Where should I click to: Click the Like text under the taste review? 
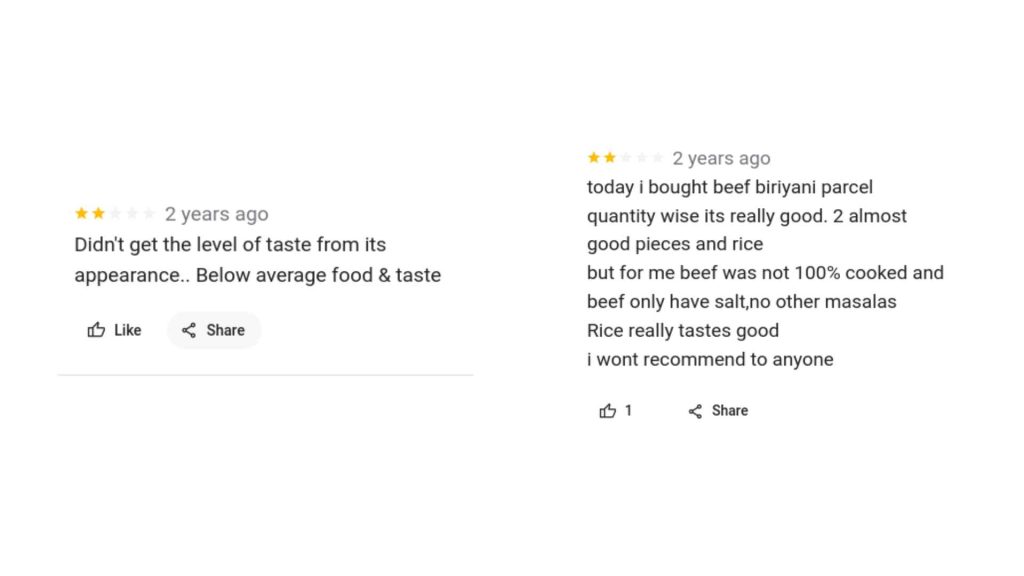point(127,330)
